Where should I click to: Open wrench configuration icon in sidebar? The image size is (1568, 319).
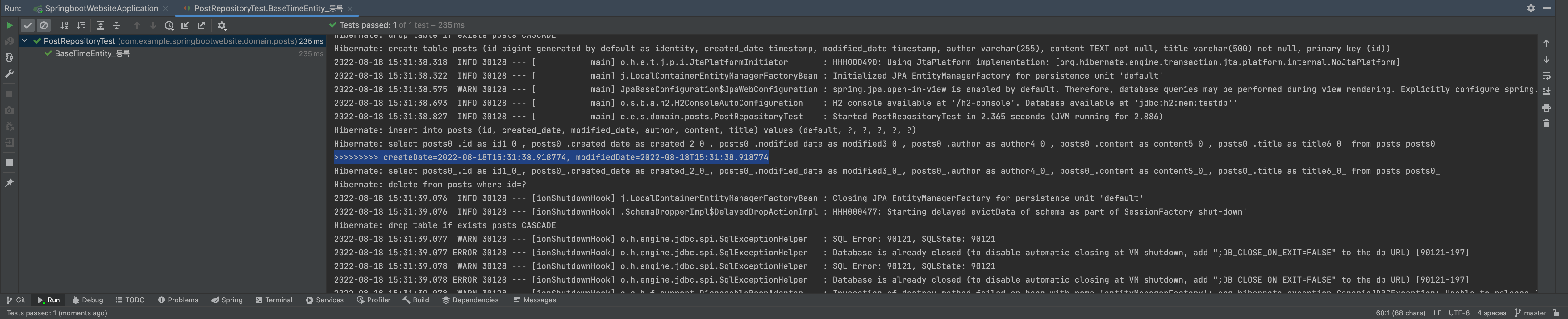[9, 74]
